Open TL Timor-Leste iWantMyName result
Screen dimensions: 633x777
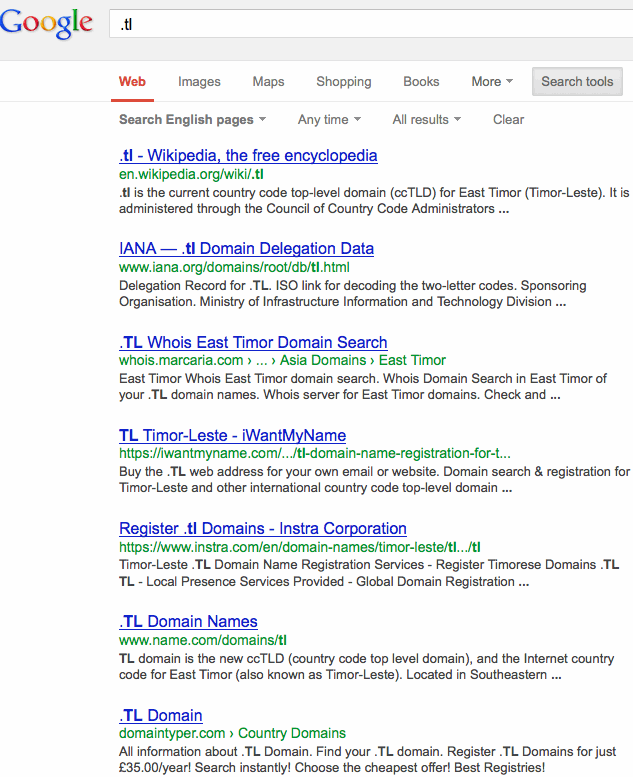click(x=232, y=436)
